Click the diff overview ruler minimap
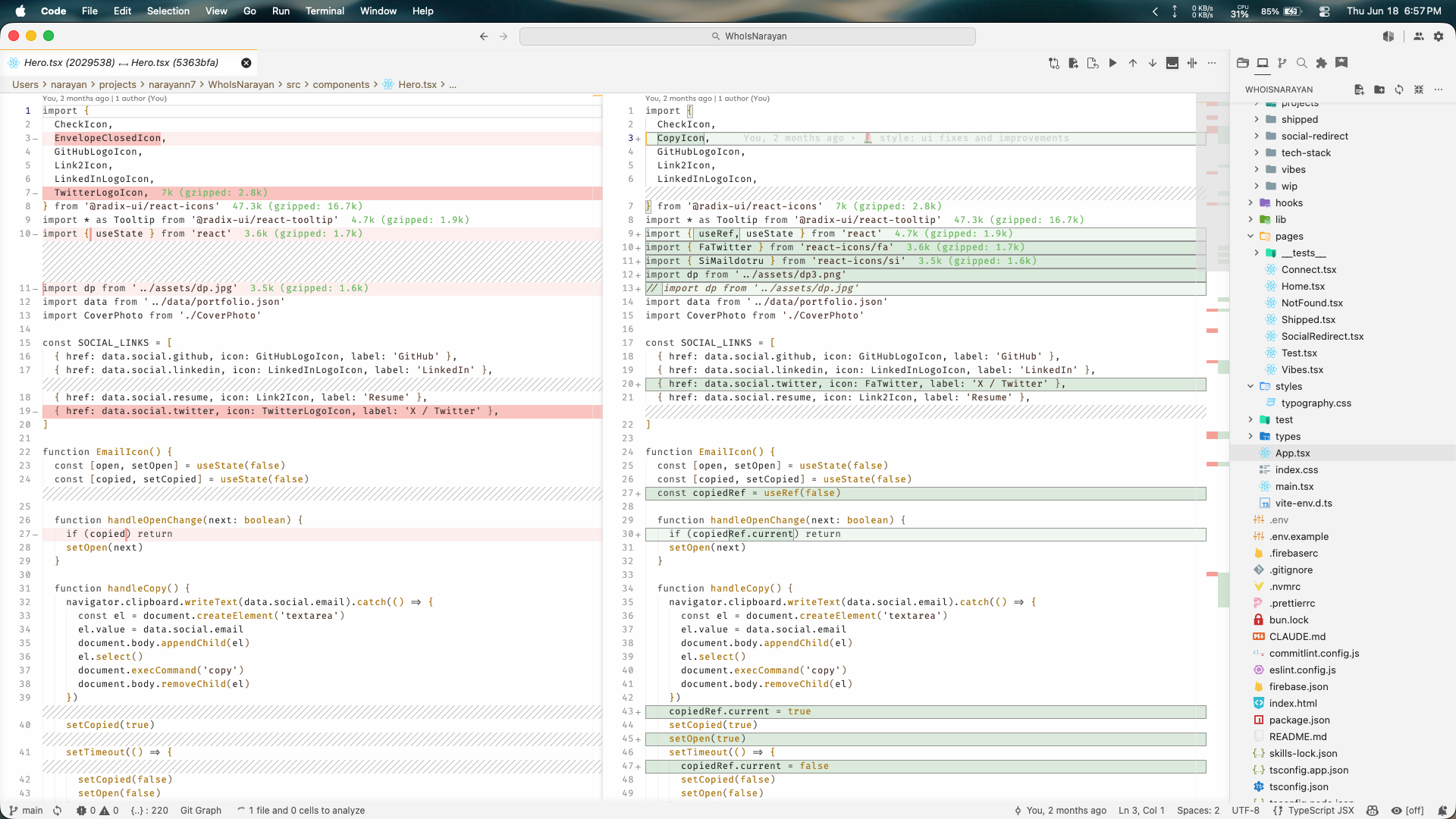The image size is (1456, 819). [1212, 446]
